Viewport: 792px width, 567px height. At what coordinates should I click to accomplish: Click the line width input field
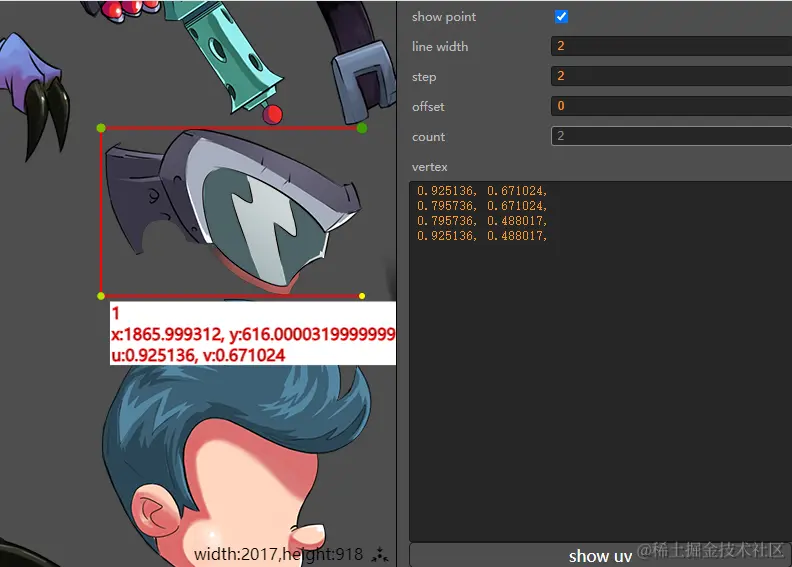[x=671, y=46]
